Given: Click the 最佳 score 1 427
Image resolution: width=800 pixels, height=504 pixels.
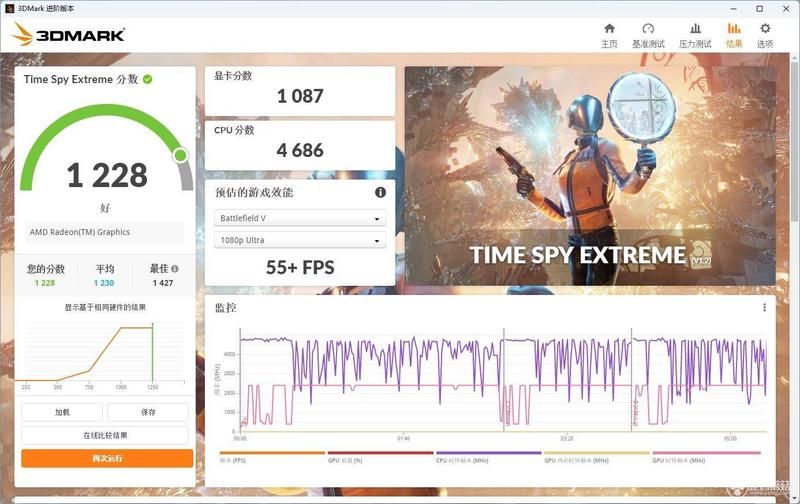Looking at the screenshot, I should [163, 283].
